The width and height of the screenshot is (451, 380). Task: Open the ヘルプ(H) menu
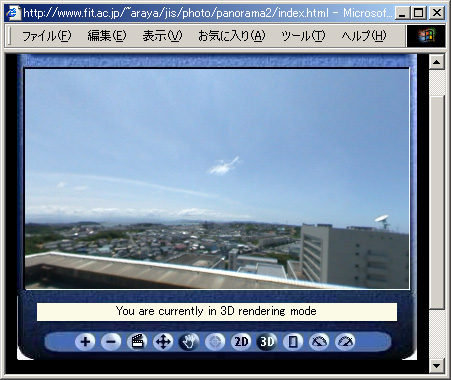tap(364, 36)
